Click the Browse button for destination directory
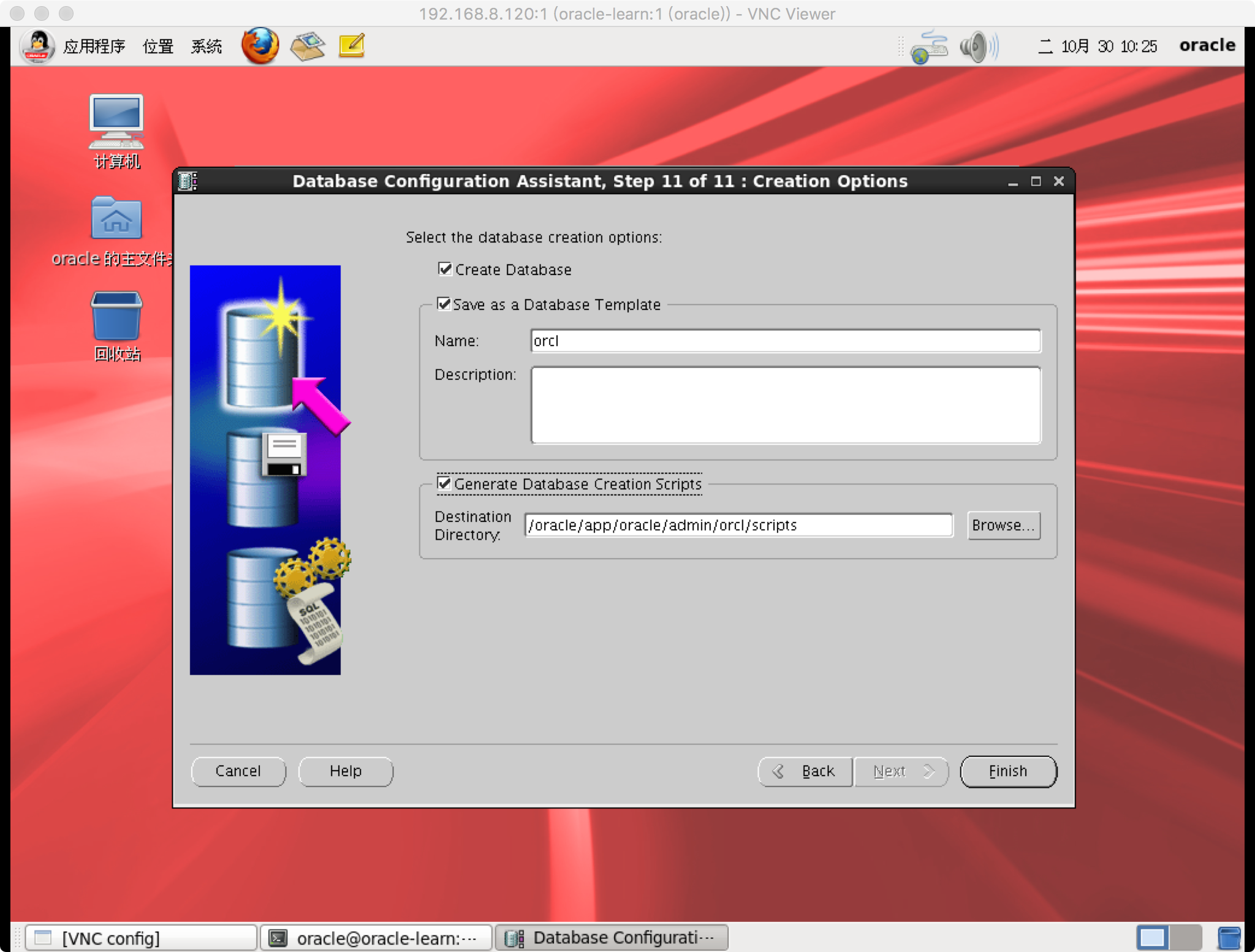The height and width of the screenshot is (952, 1255). point(1004,524)
